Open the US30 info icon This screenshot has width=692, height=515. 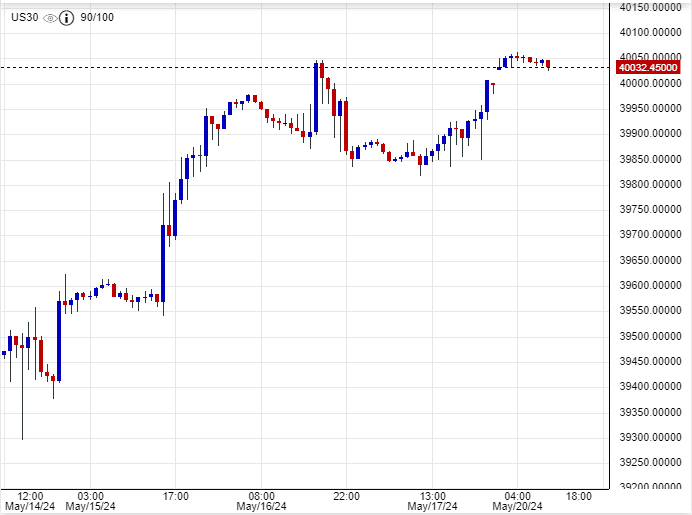pos(66,18)
